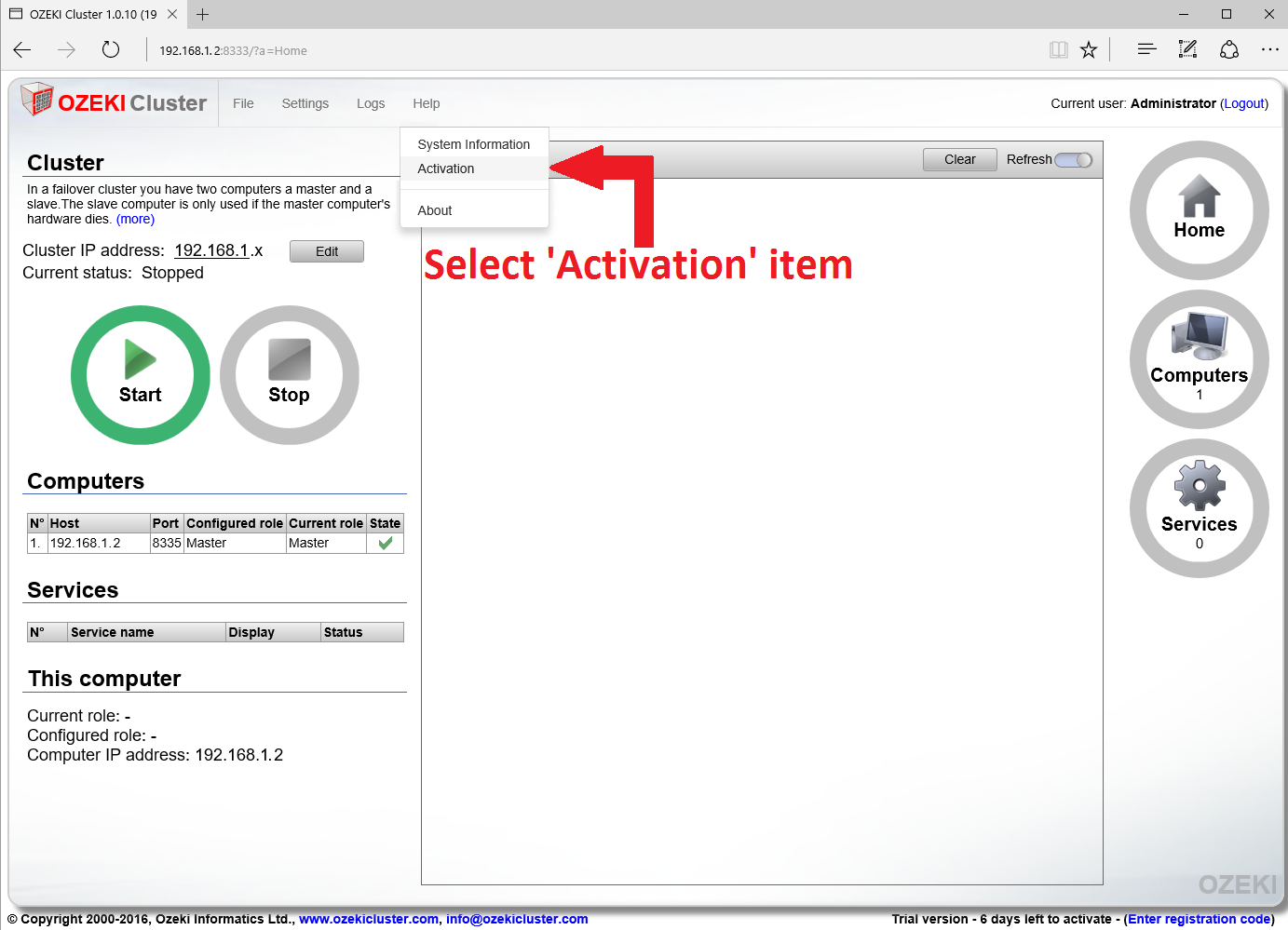Viewport: 1288px width, 930px height.
Task: Click the Administrator user name
Action: click(x=1173, y=103)
